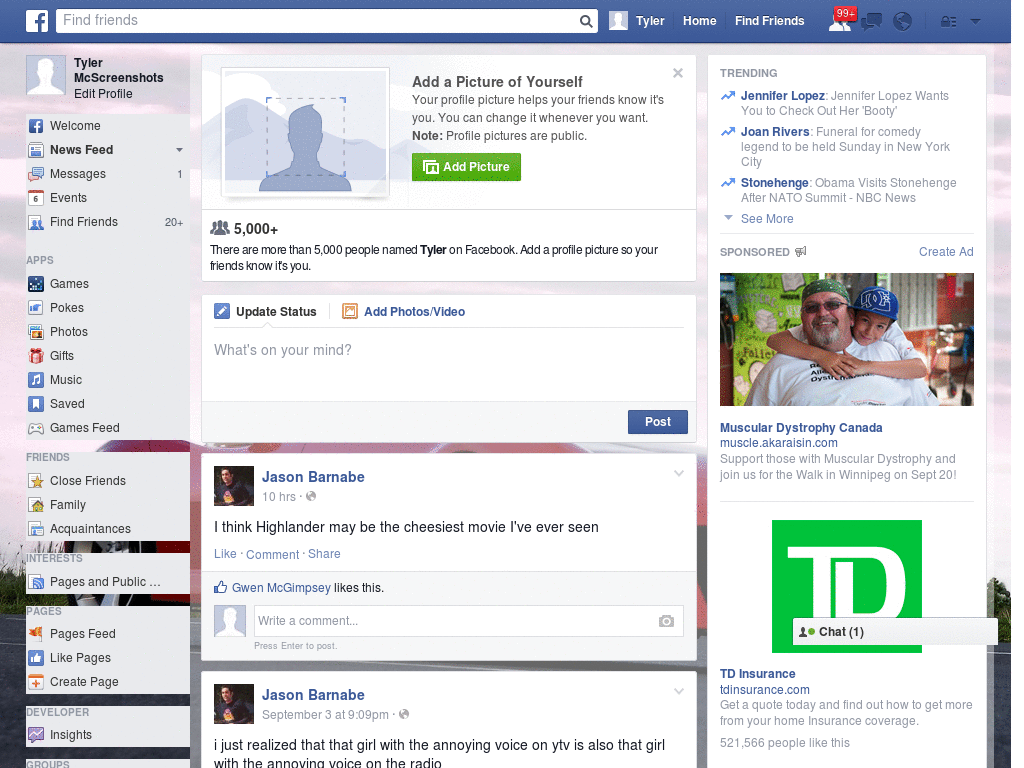Click Find Friends in top navigation
The height and width of the screenshot is (768, 1024).
click(769, 21)
